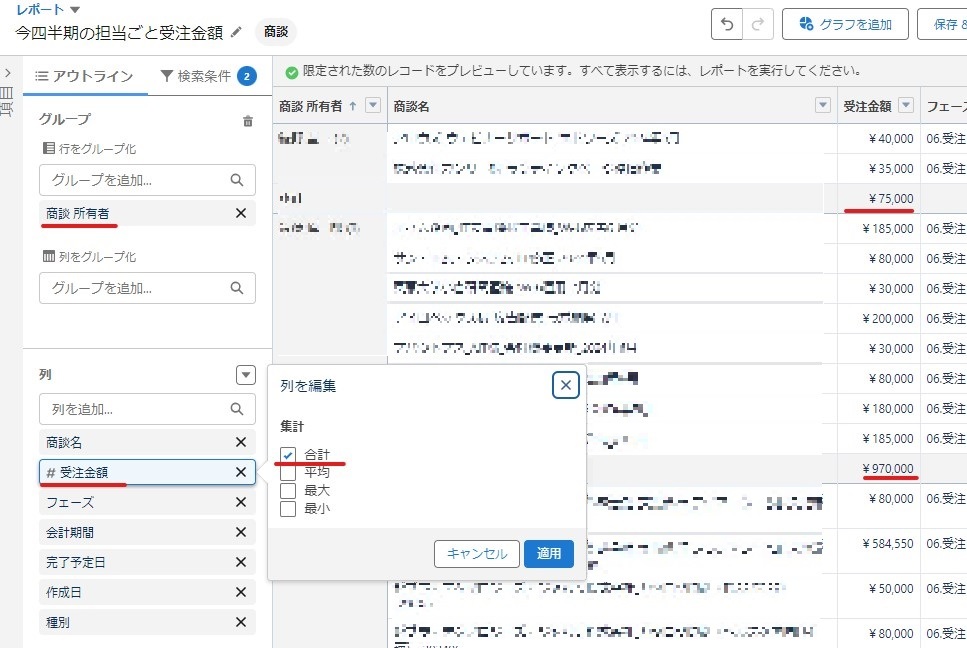This screenshot has width=967, height=648.
Task: Click the undo arrow button
Action: tap(726, 24)
